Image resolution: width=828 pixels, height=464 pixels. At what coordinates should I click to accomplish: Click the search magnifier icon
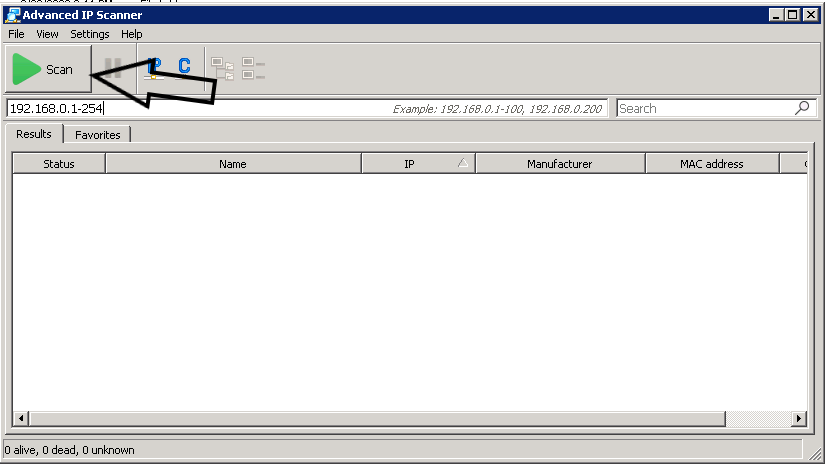tap(802, 108)
